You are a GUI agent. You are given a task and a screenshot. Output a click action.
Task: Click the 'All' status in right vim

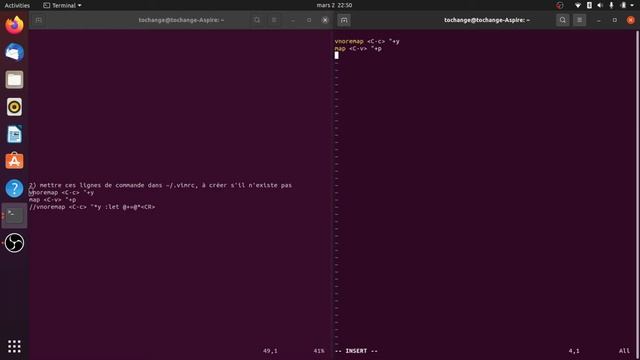click(x=624, y=351)
